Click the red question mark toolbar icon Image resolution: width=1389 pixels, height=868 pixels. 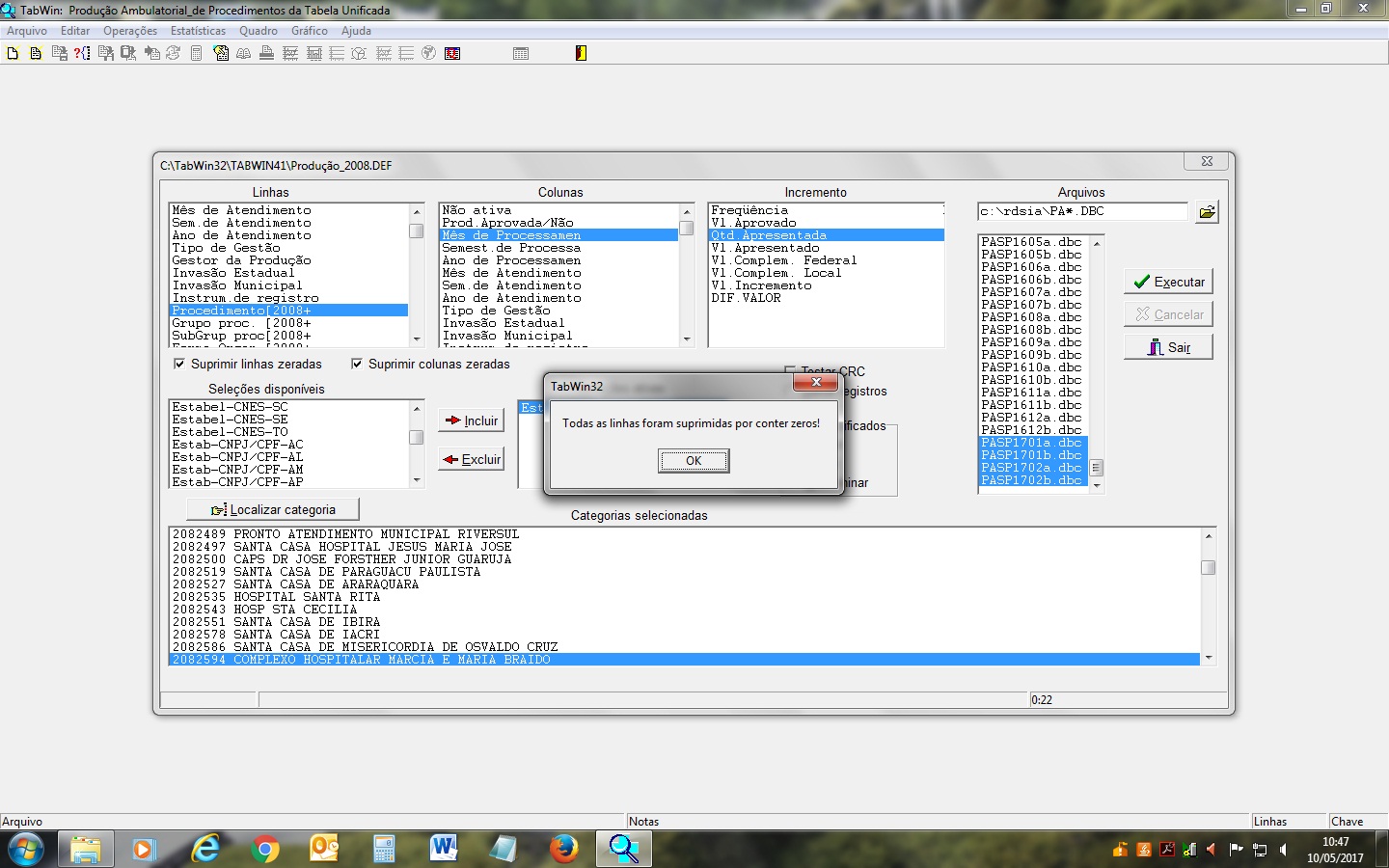pyautogui.click(x=82, y=53)
